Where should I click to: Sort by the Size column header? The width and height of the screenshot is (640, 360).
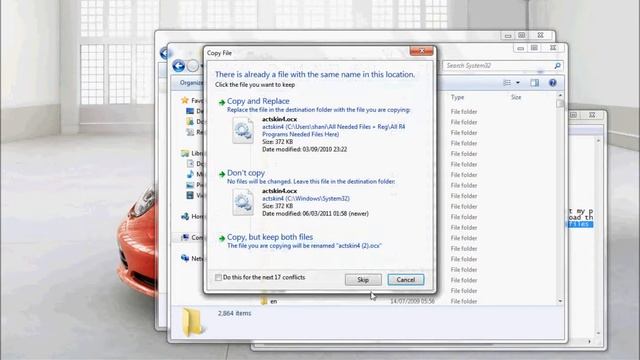pyautogui.click(x=516, y=97)
